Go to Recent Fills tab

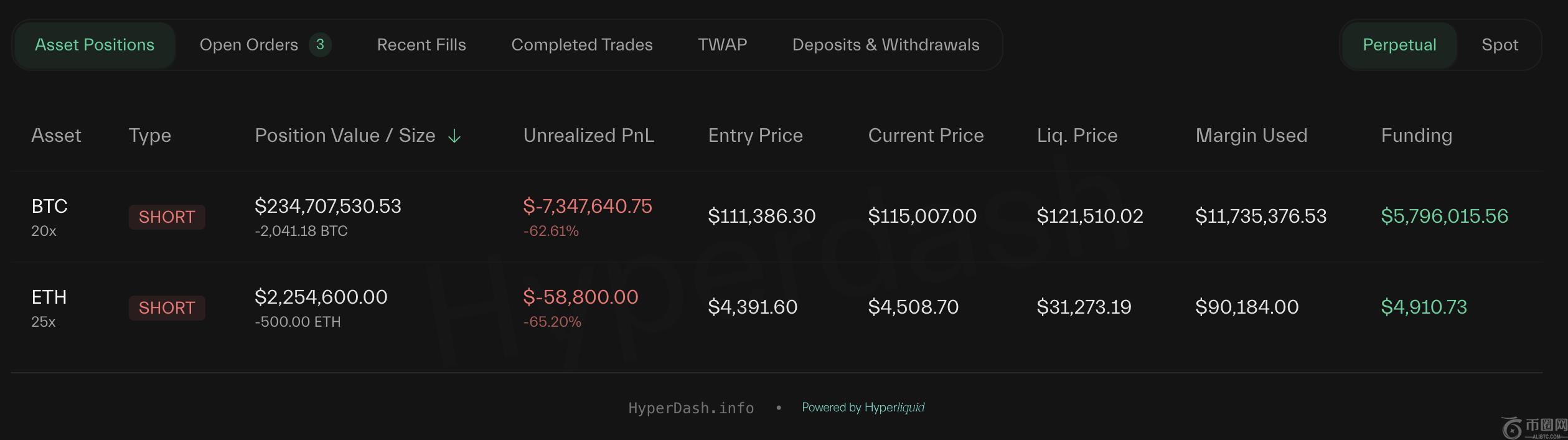click(421, 45)
